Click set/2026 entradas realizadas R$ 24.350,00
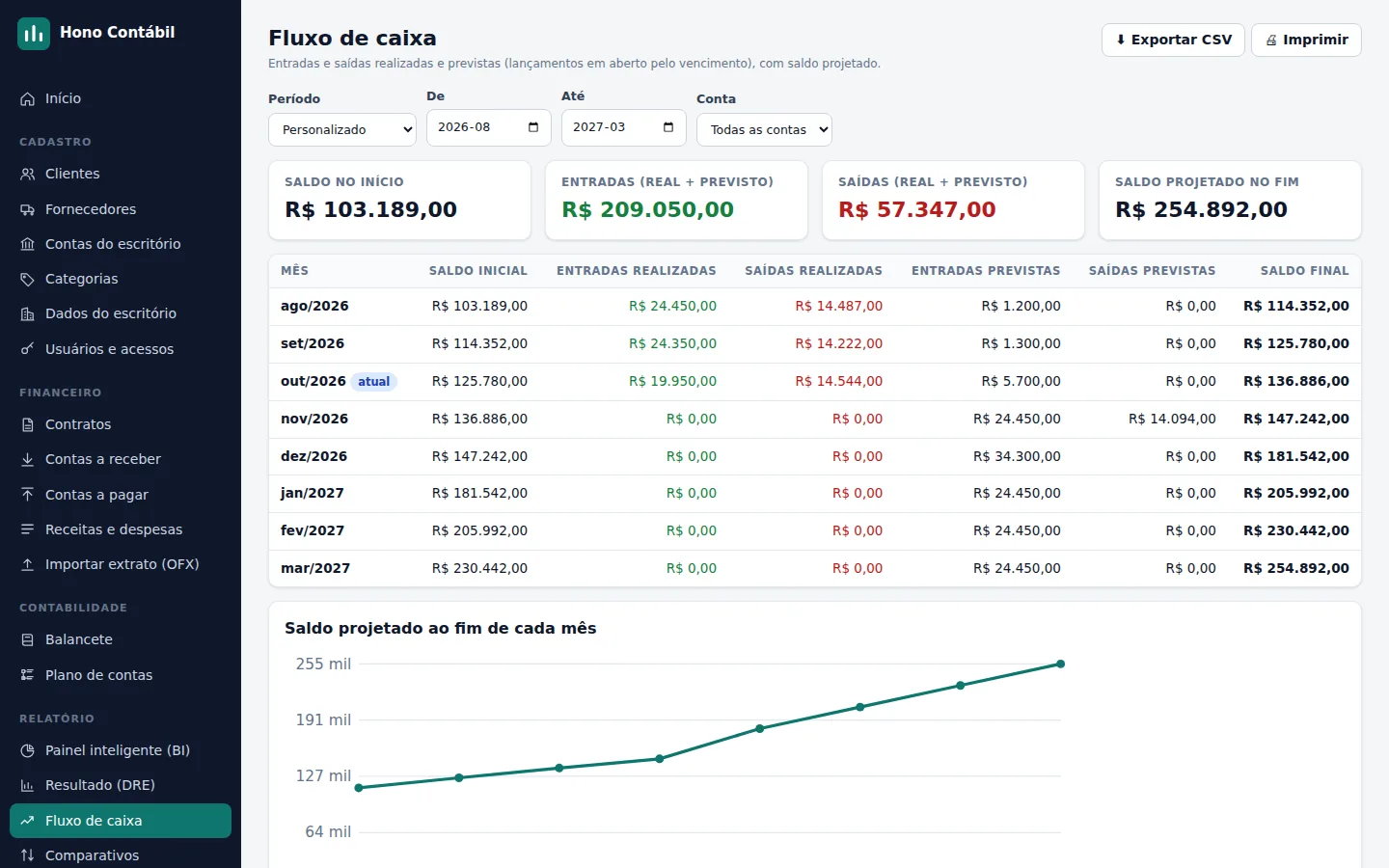This screenshot has height=868, width=1389. click(672, 343)
